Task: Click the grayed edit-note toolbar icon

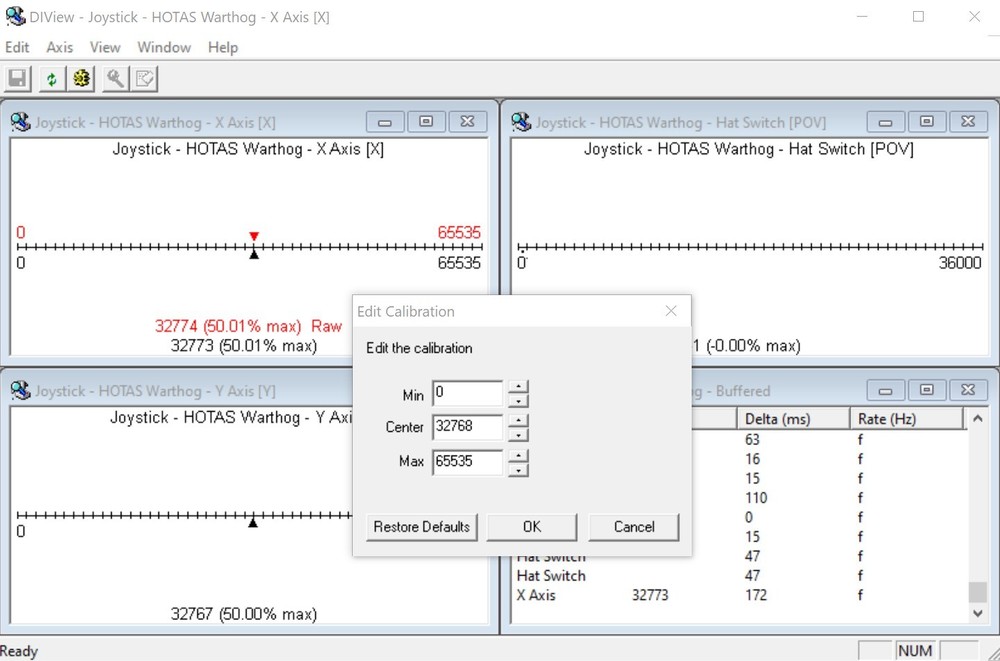Action: 145,78
